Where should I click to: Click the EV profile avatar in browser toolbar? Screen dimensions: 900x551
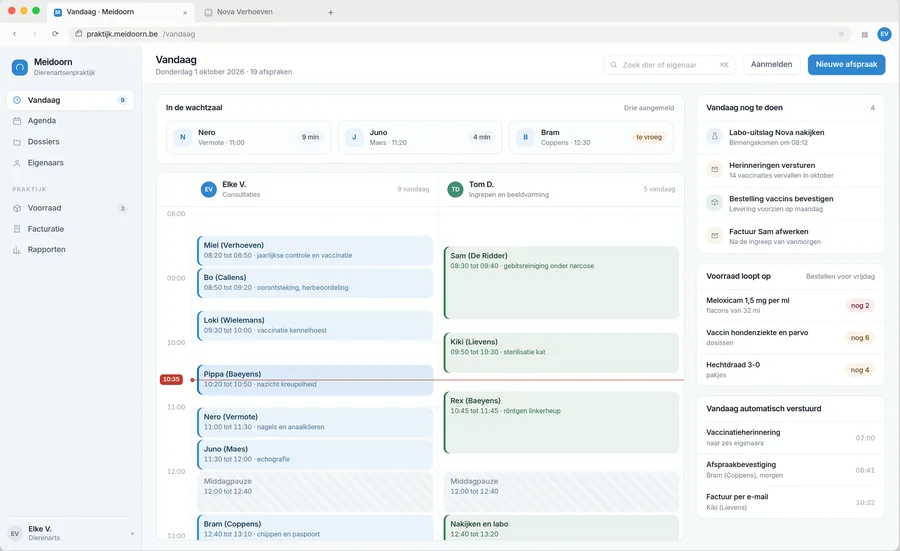[x=884, y=34]
